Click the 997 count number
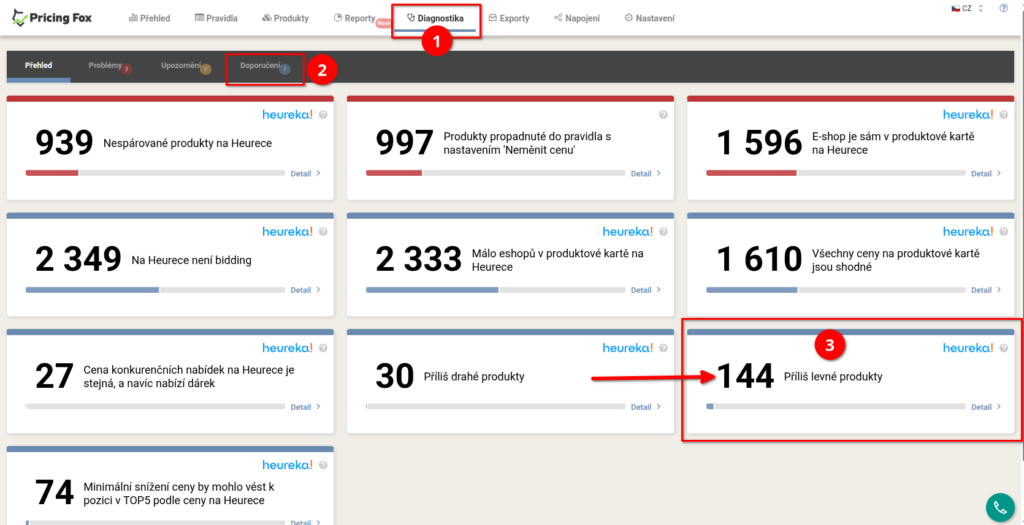This screenshot has height=525, width=1024. (404, 143)
